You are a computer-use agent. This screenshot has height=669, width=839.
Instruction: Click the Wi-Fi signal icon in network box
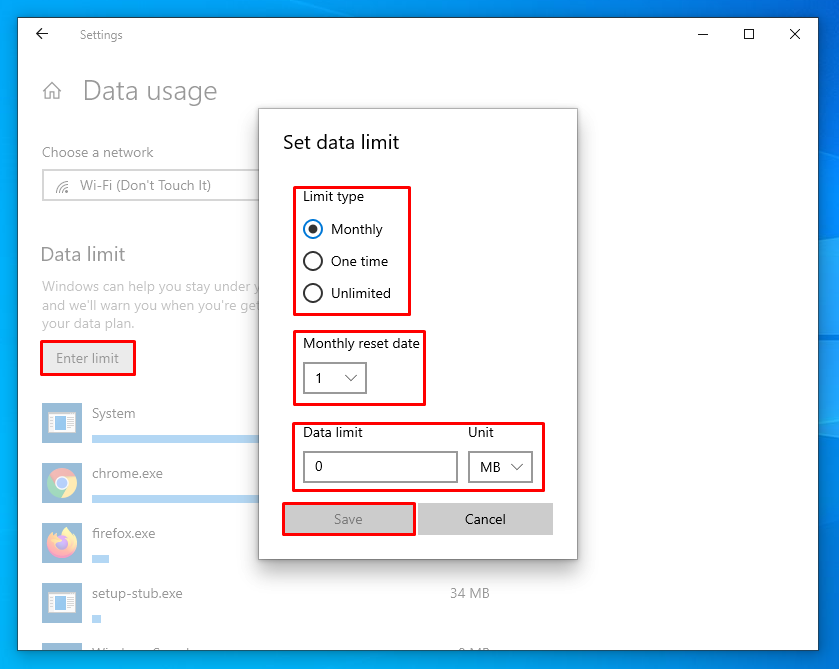[63, 186]
